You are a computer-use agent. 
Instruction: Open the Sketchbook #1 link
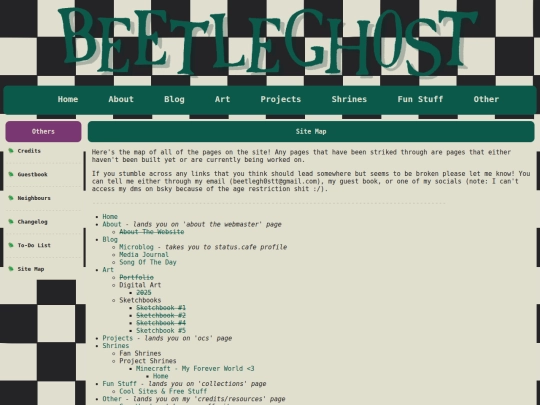[x=161, y=308]
